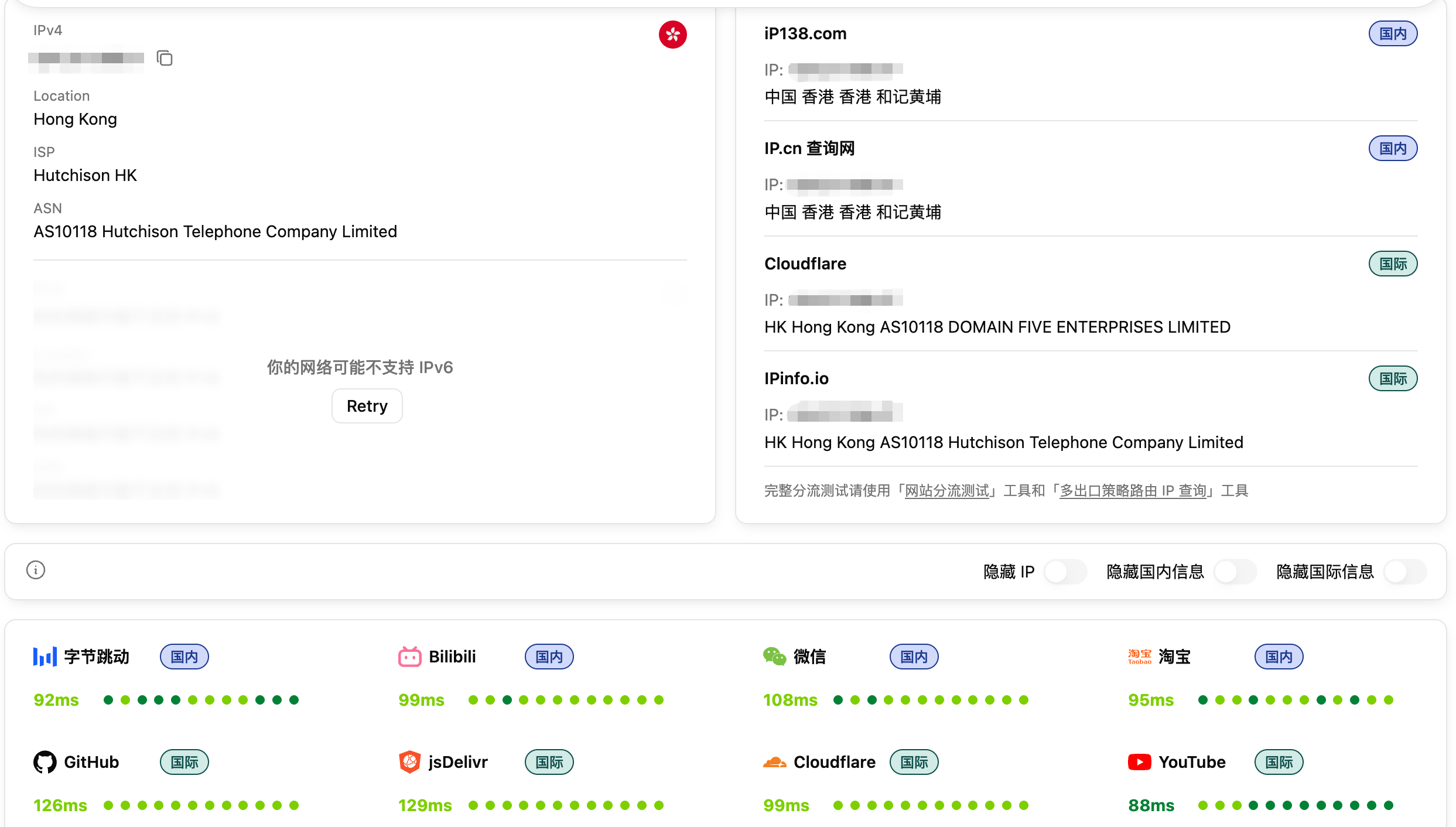
Task: Click the 129ms latency for jsDelivr
Action: tap(425, 805)
